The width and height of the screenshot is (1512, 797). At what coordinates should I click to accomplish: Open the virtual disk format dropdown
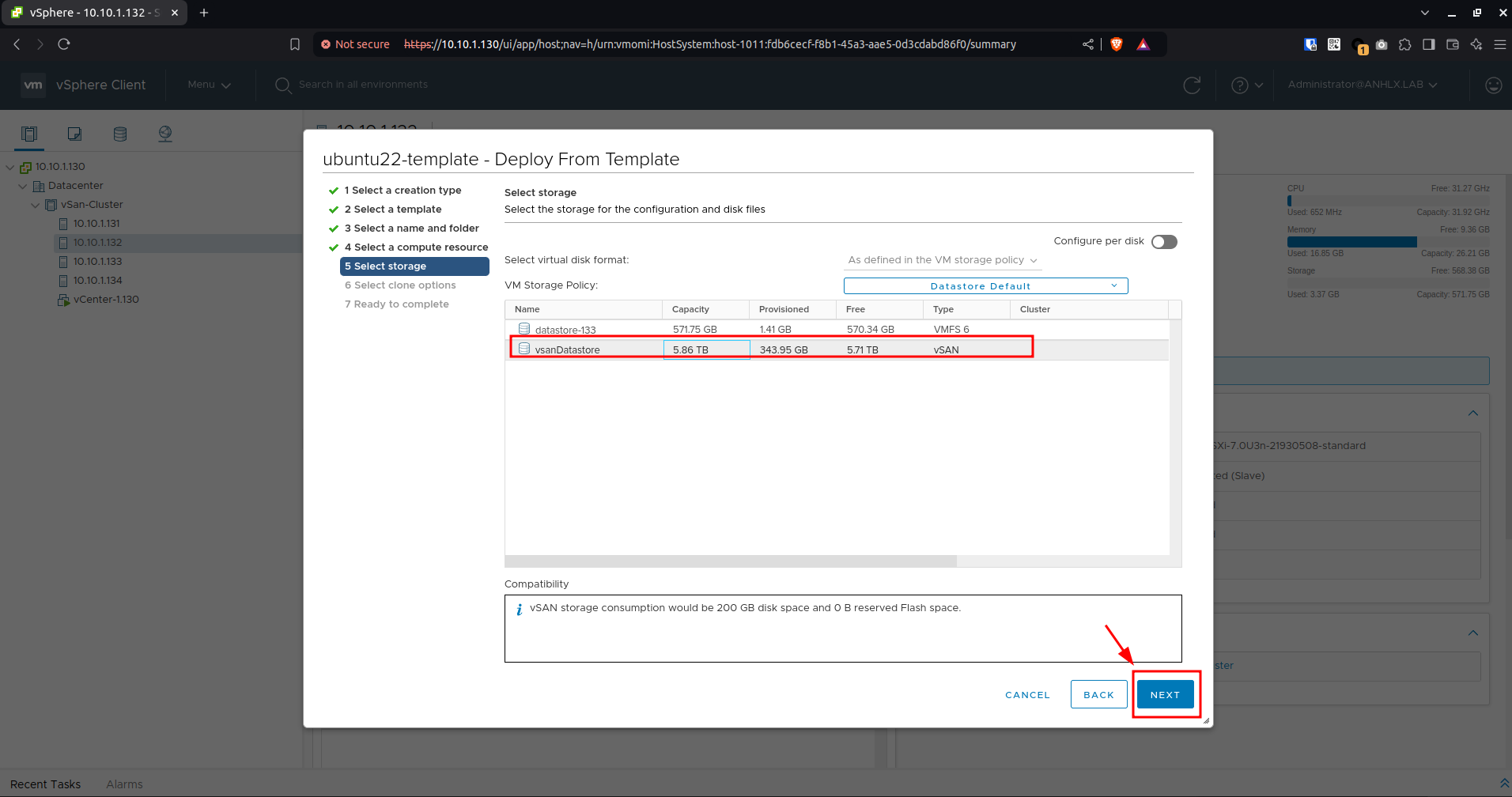click(x=942, y=260)
